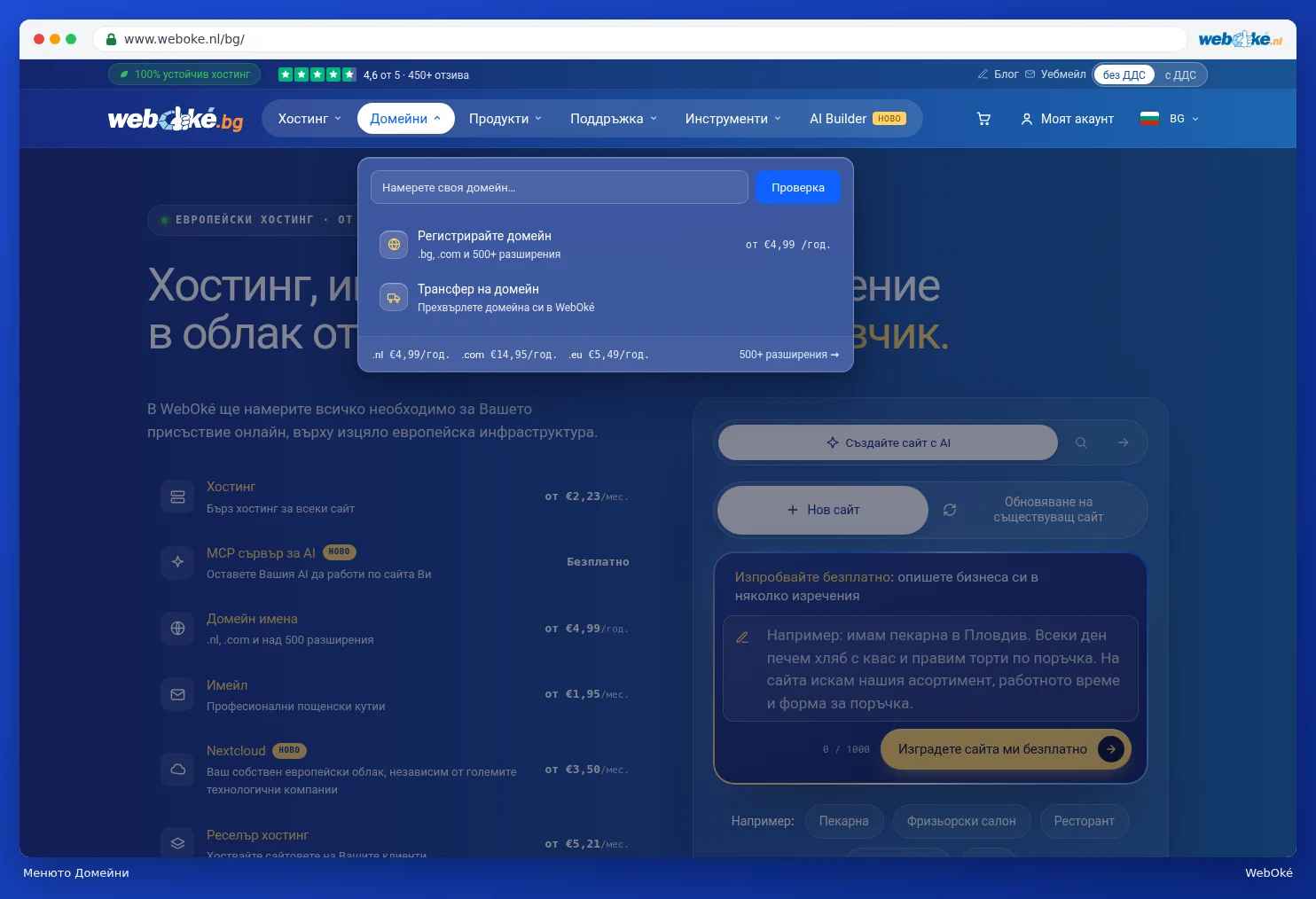Open the Имейл product link
Screen dimensions: 1316x899
click(227, 685)
